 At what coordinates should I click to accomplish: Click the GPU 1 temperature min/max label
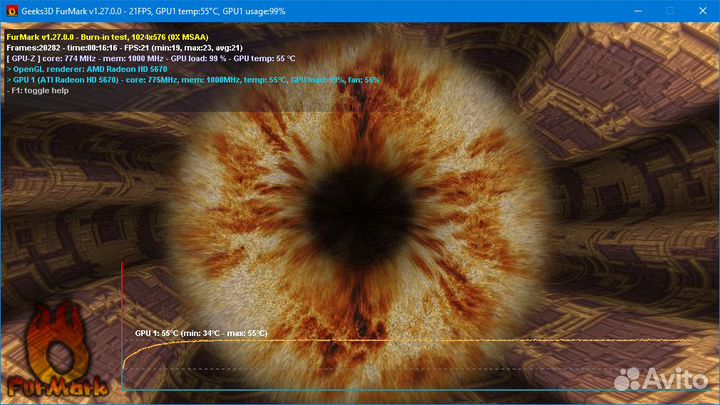201,333
